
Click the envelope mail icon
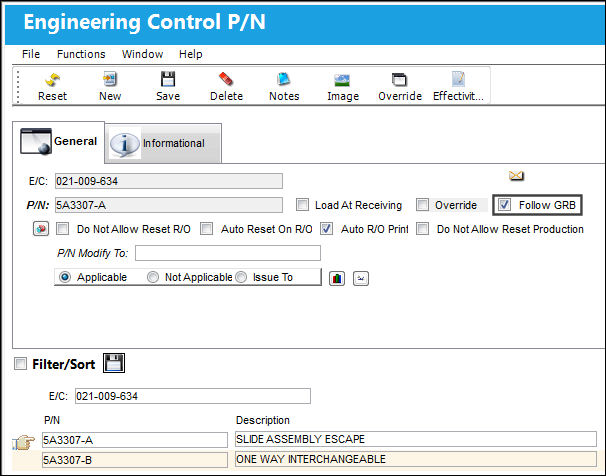(516, 176)
